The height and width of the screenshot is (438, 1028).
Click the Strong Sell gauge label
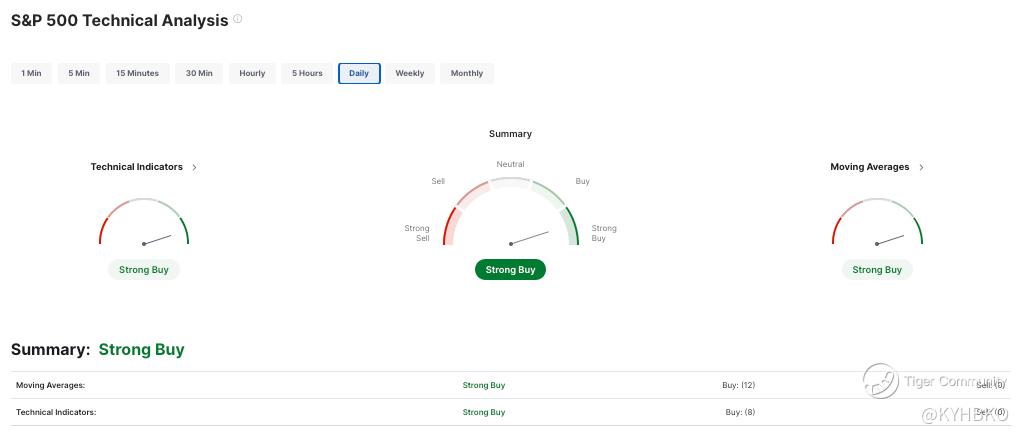click(417, 233)
